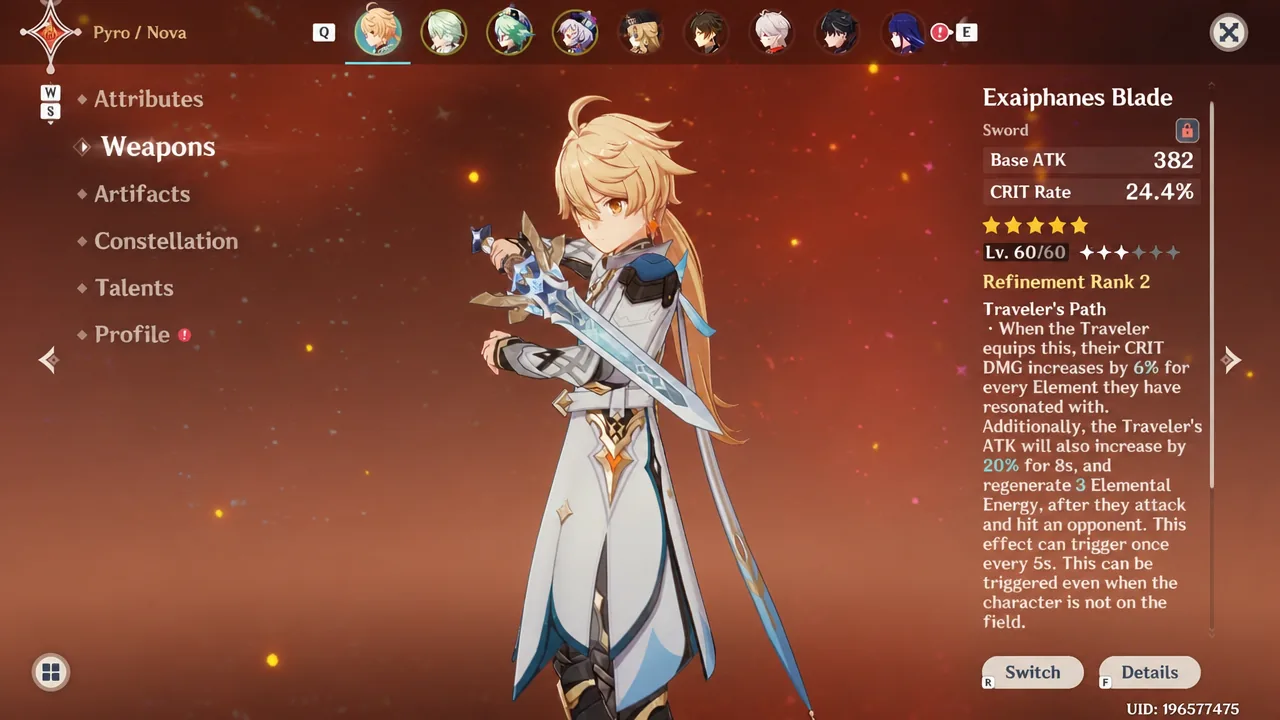Click the five-star rarity indicator
Screen dimensions: 1280x720
click(1035, 225)
